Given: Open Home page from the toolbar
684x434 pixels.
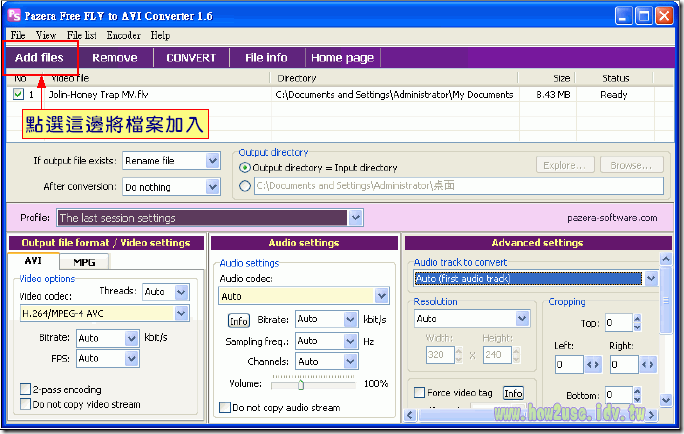Looking at the screenshot, I should tap(342, 58).
